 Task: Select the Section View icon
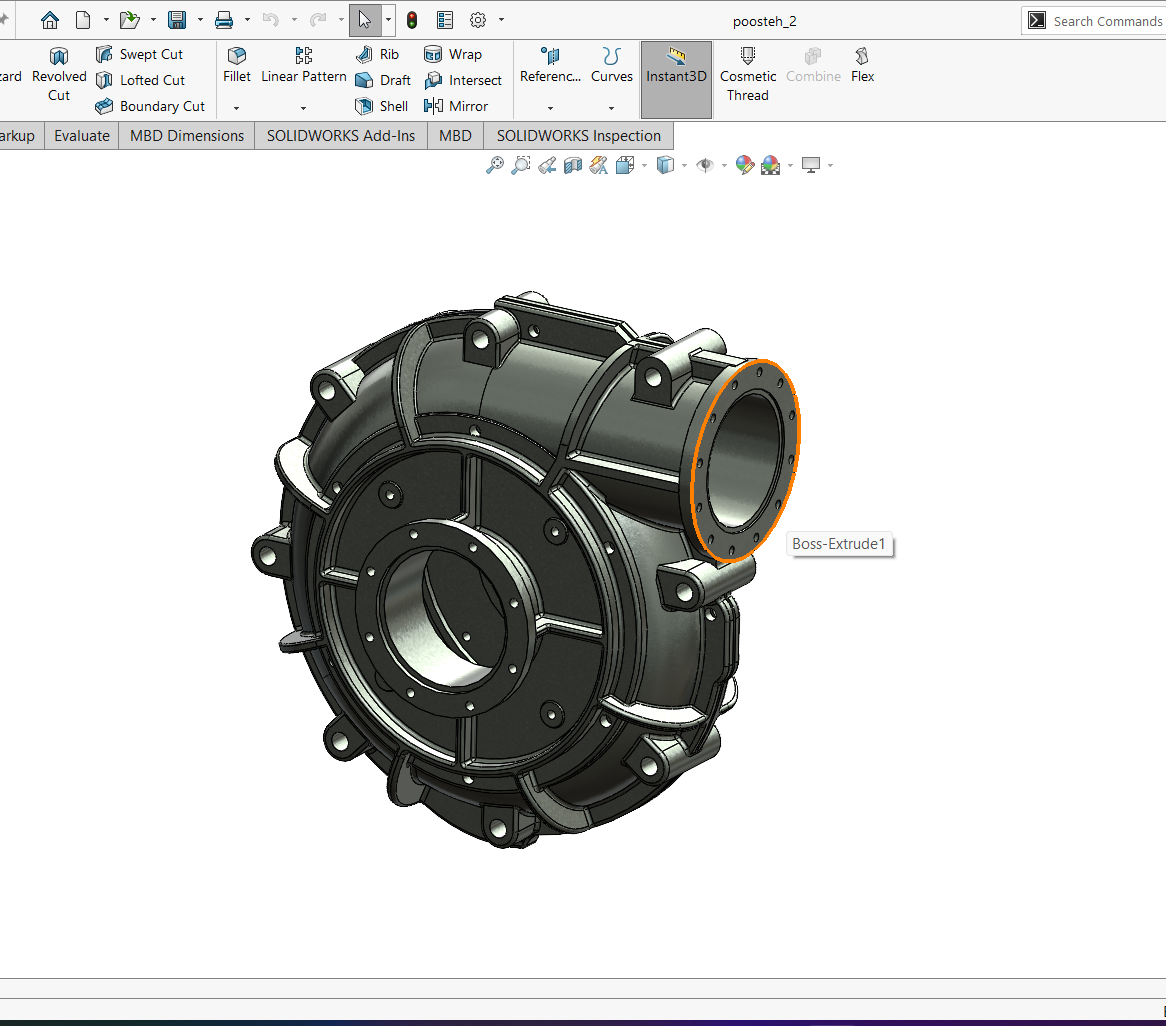click(x=572, y=166)
